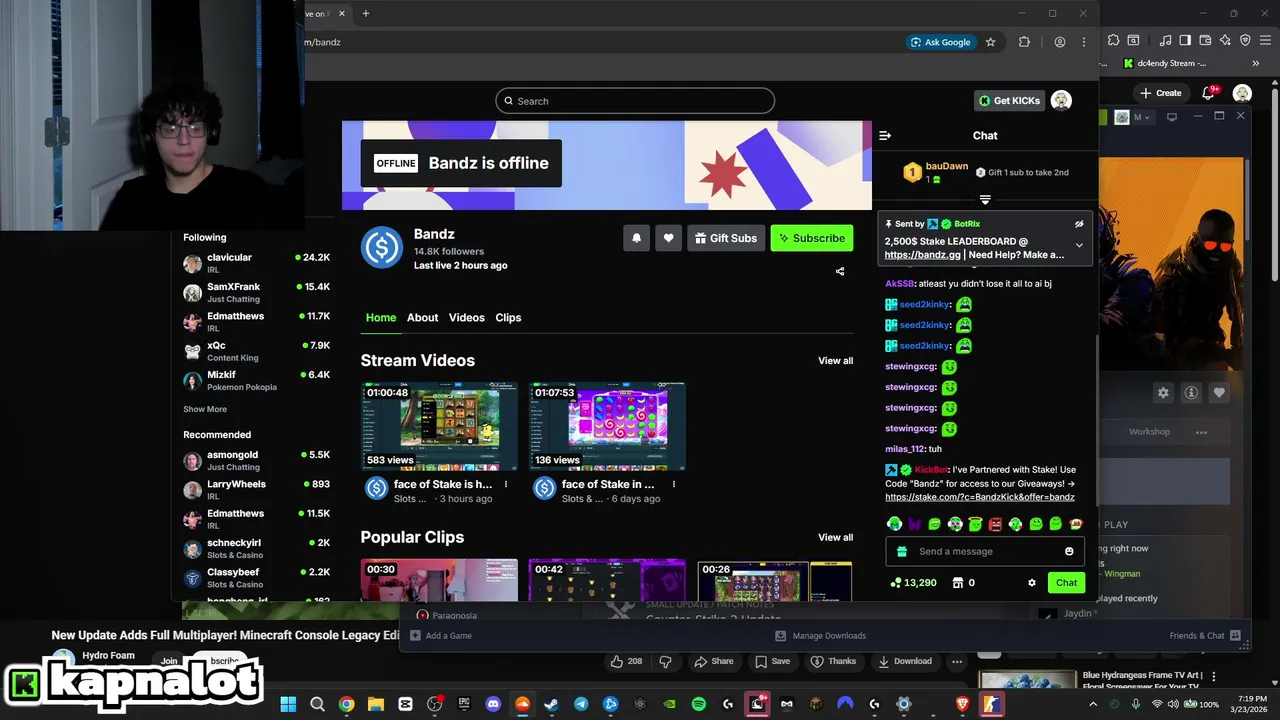Open the Kick profile avatar menu
1280x720 pixels.
tap(1062, 100)
